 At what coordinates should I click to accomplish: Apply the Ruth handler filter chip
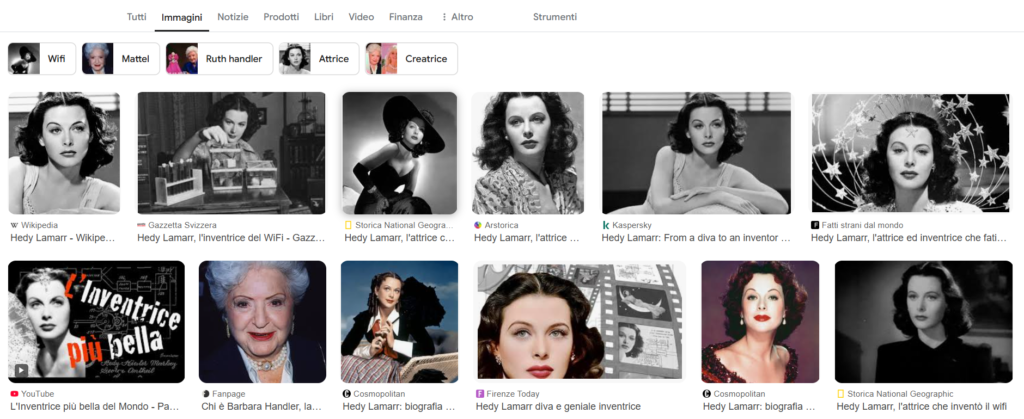coord(219,59)
